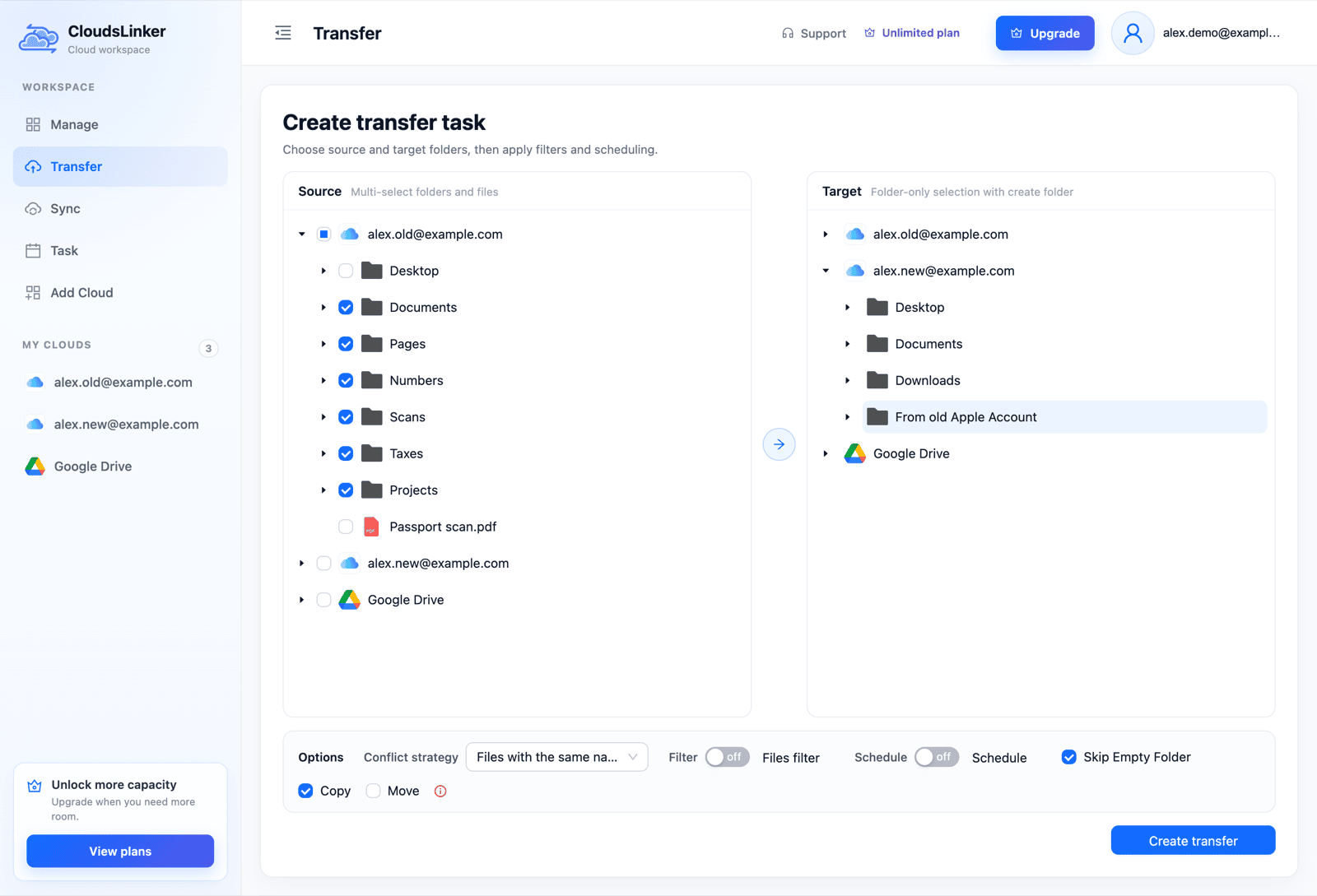Click the Documents folder icon in Source
This screenshot has height=896, width=1317.
pos(372,307)
